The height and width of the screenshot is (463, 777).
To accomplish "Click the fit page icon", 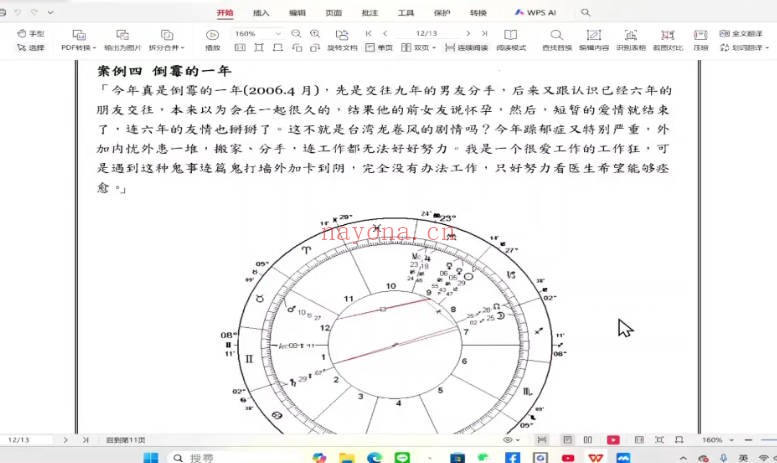I will click(x=259, y=48).
